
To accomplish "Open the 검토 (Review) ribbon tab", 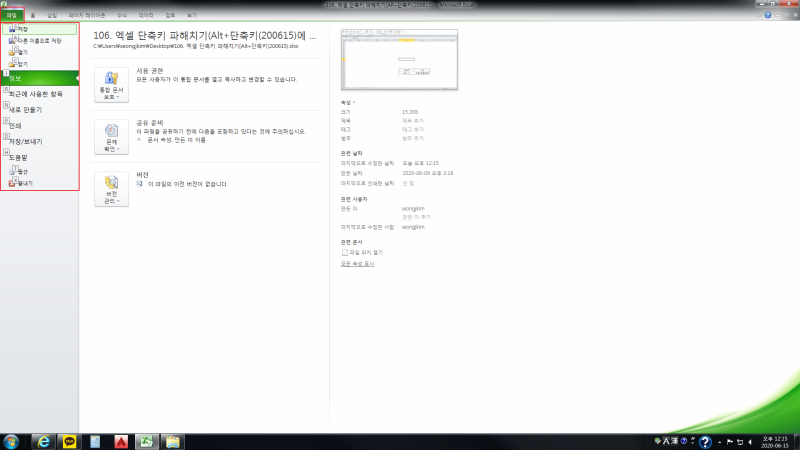I will 170,15.
